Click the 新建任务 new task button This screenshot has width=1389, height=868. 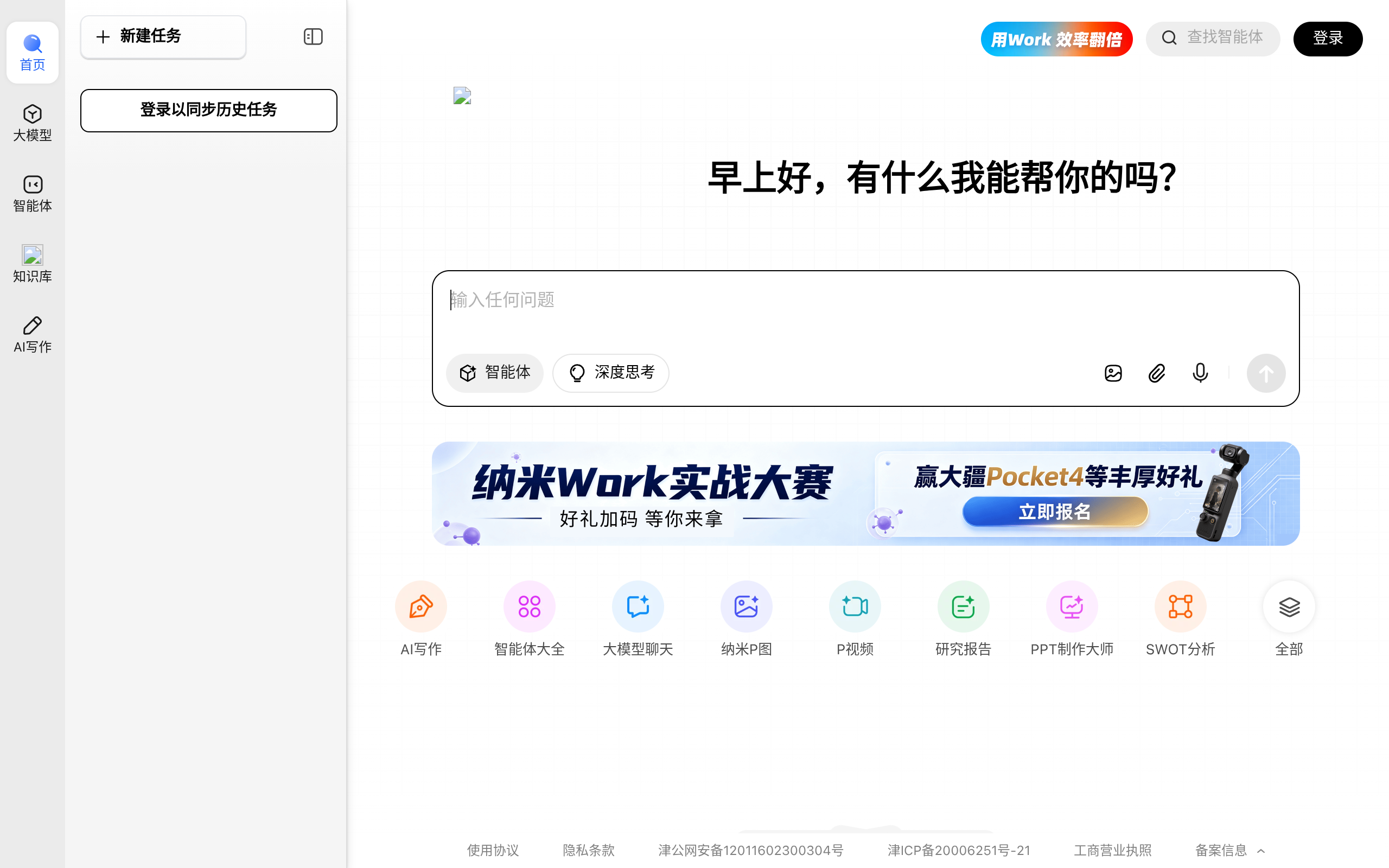pyautogui.click(x=163, y=37)
